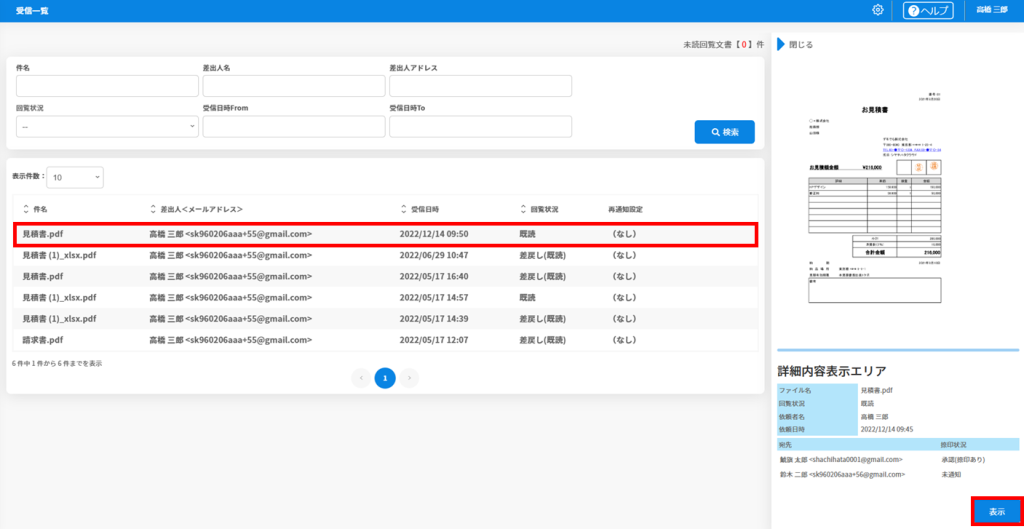
Task: Select row received 2022/05/17 14:57
Action: pos(385,298)
